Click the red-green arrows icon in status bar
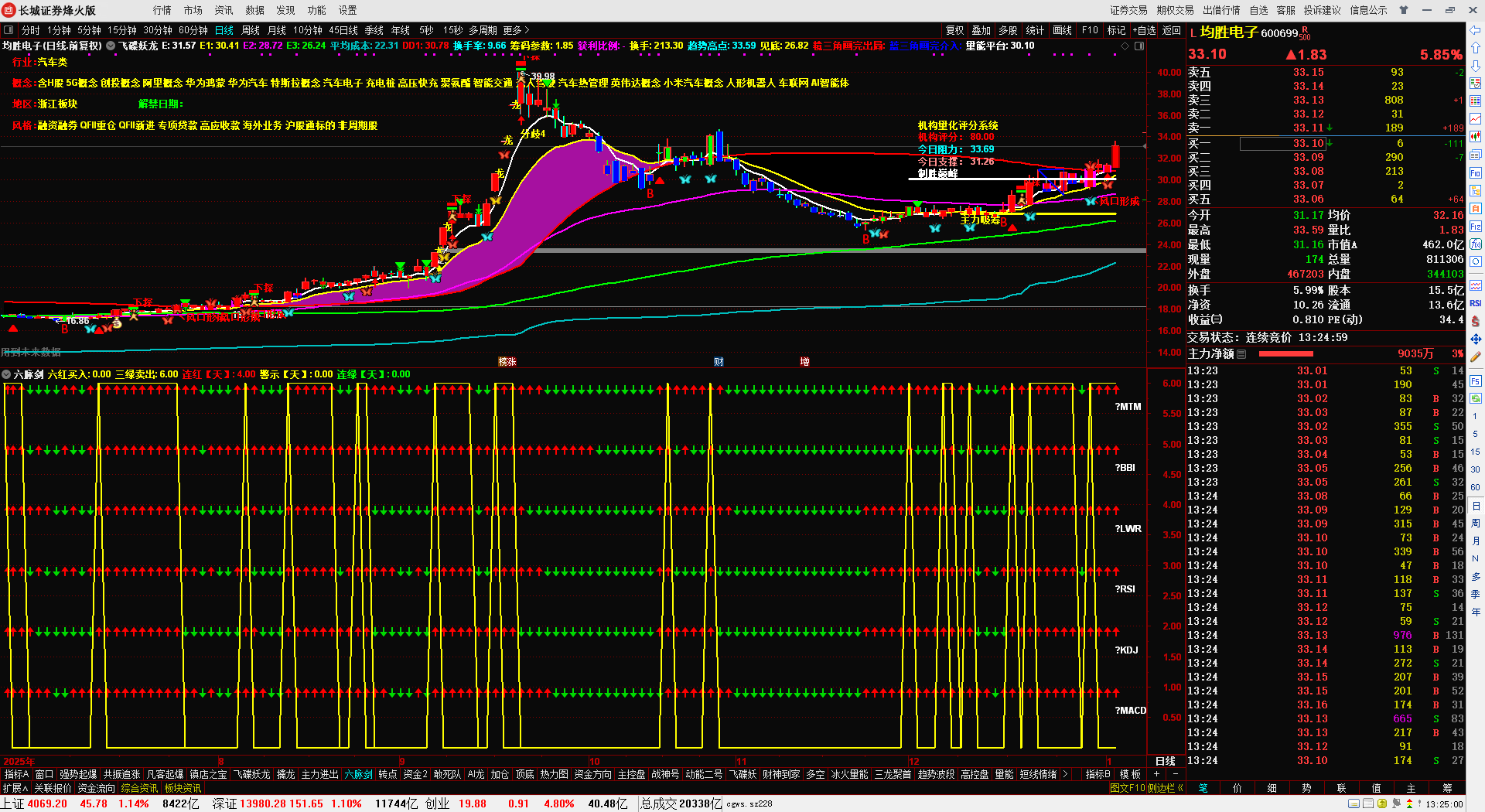The image size is (1485, 812). pyautogui.click(x=1409, y=803)
